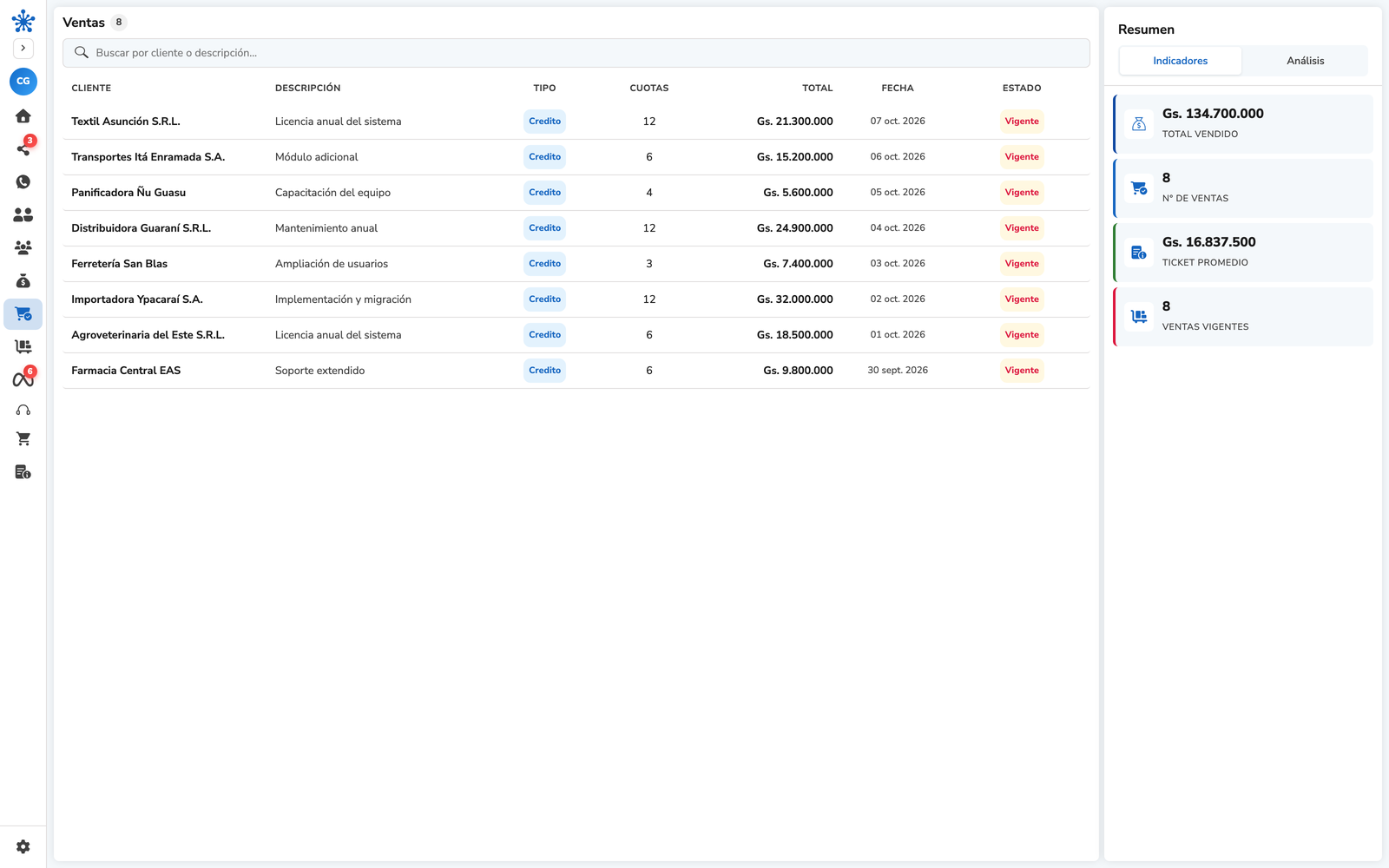1389x868 pixels.
Task: Sort by the CLIENTE column header
Action: point(91,88)
